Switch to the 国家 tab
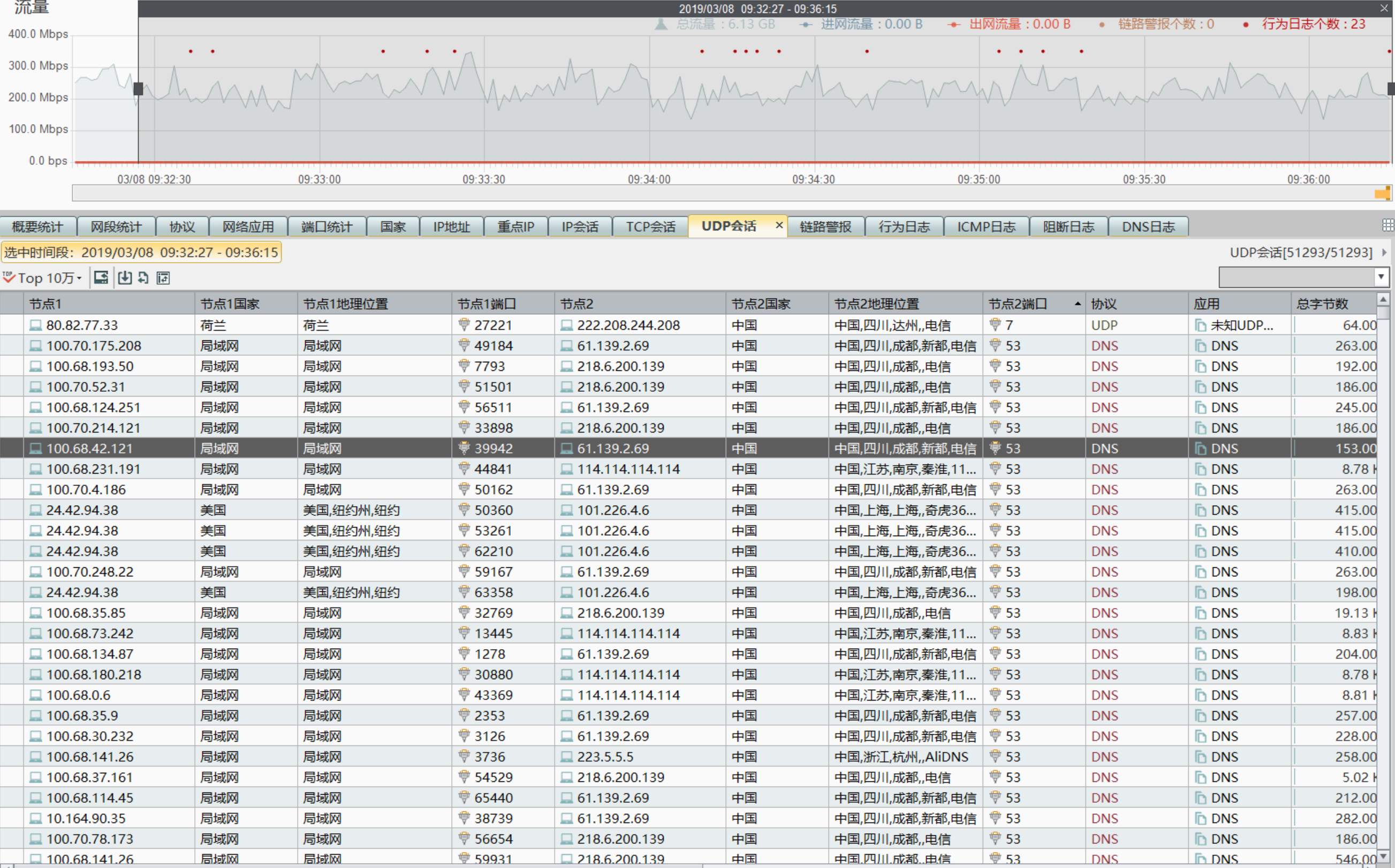The height and width of the screenshot is (868, 1395). 393,227
